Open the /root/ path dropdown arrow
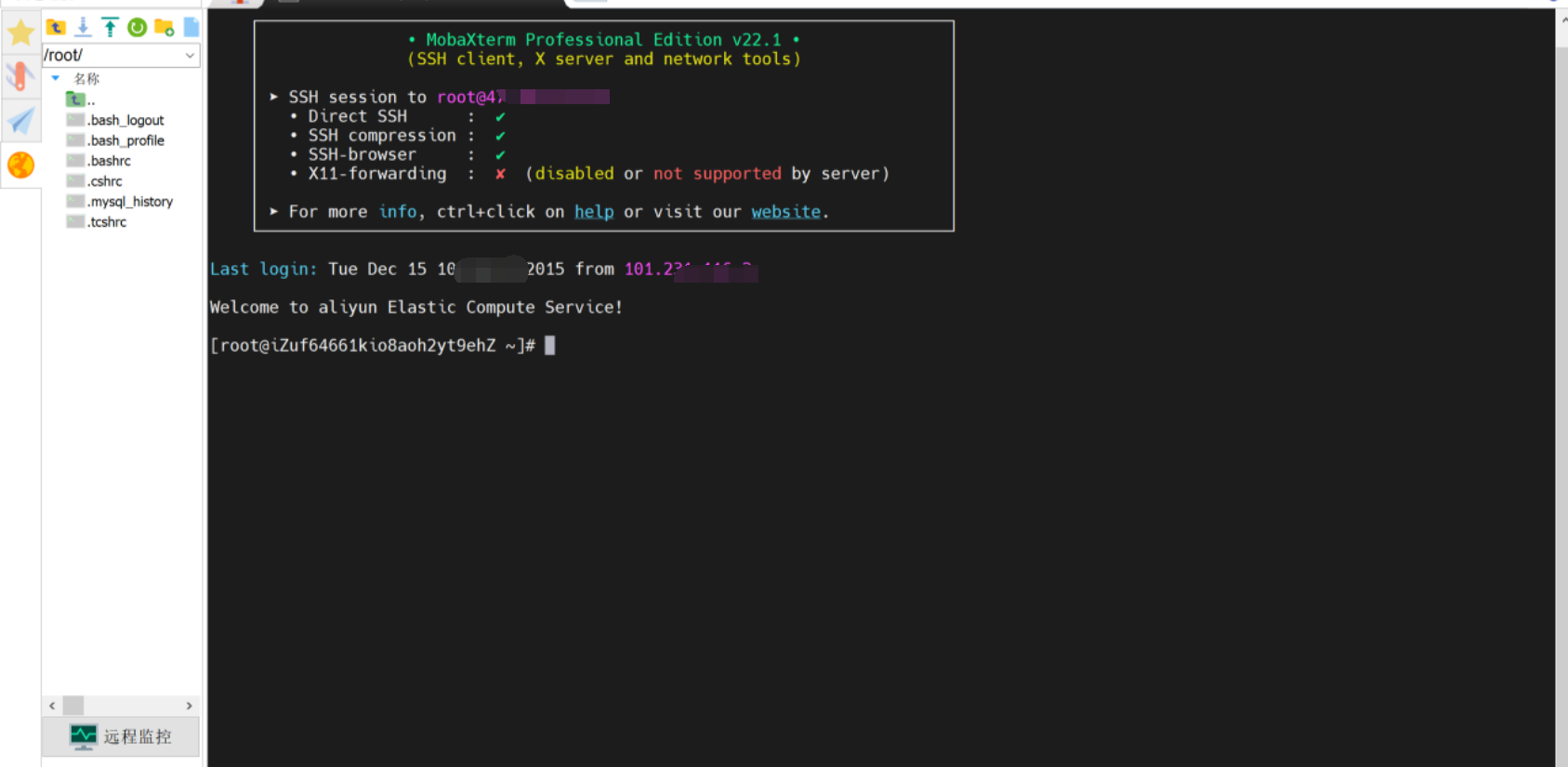 (x=190, y=56)
